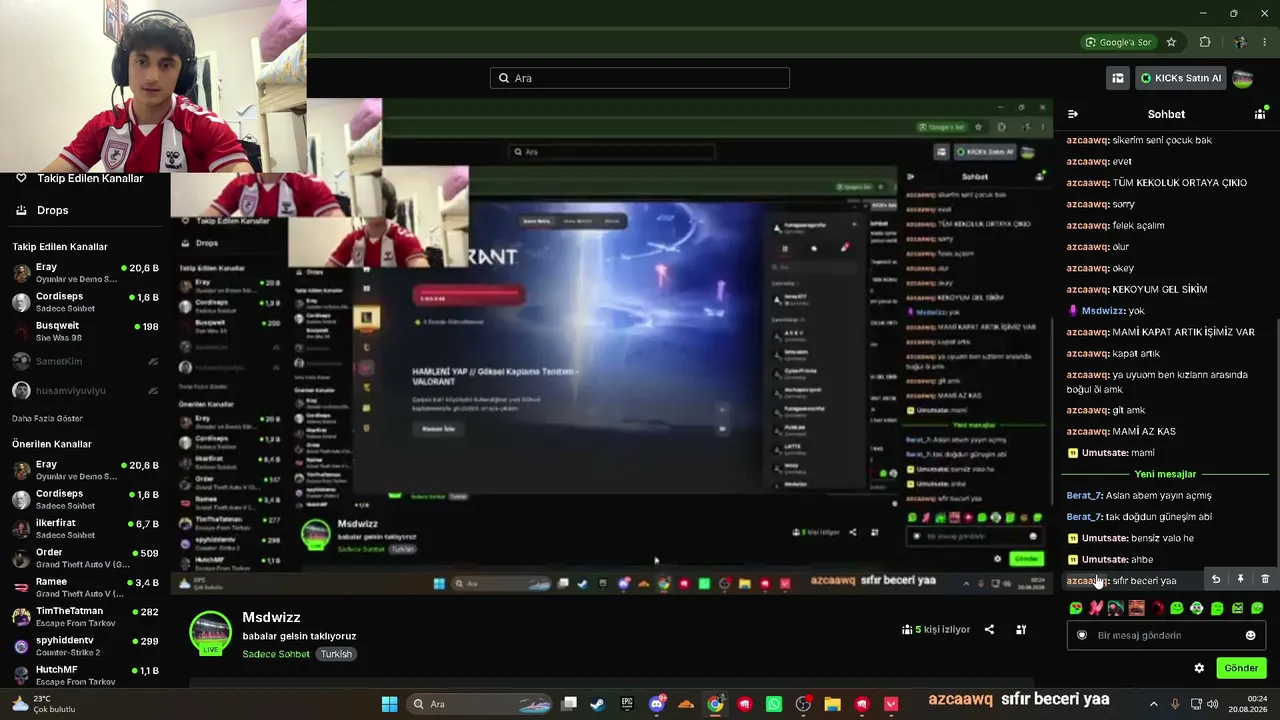1280x720 pixels.
Task: Click the 'Sadece Sohbet' category link
Action: (276, 654)
